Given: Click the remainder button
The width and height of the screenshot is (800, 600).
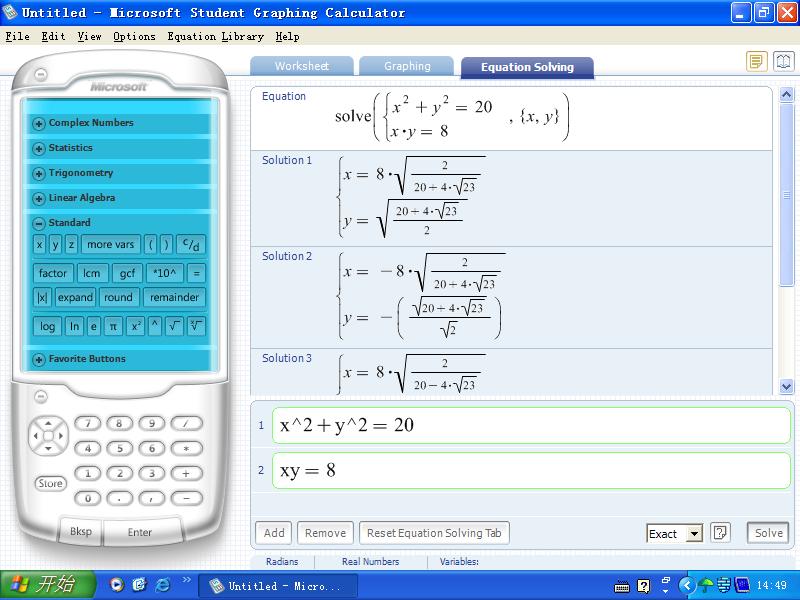Looking at the screenshot, I should [174, 297].
